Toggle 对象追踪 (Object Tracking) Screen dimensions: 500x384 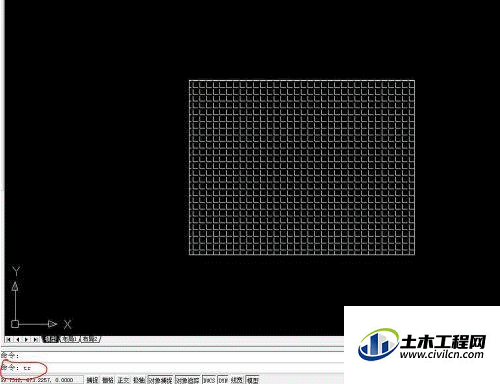click(187, 380)
